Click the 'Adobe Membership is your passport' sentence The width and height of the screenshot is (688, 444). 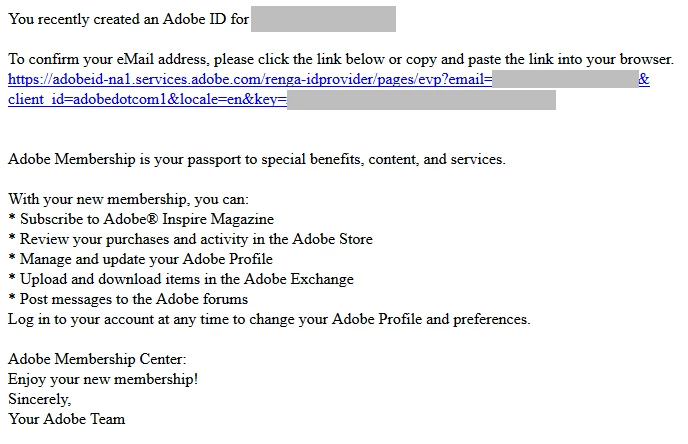pyautogui.click(x=257, y=159)
